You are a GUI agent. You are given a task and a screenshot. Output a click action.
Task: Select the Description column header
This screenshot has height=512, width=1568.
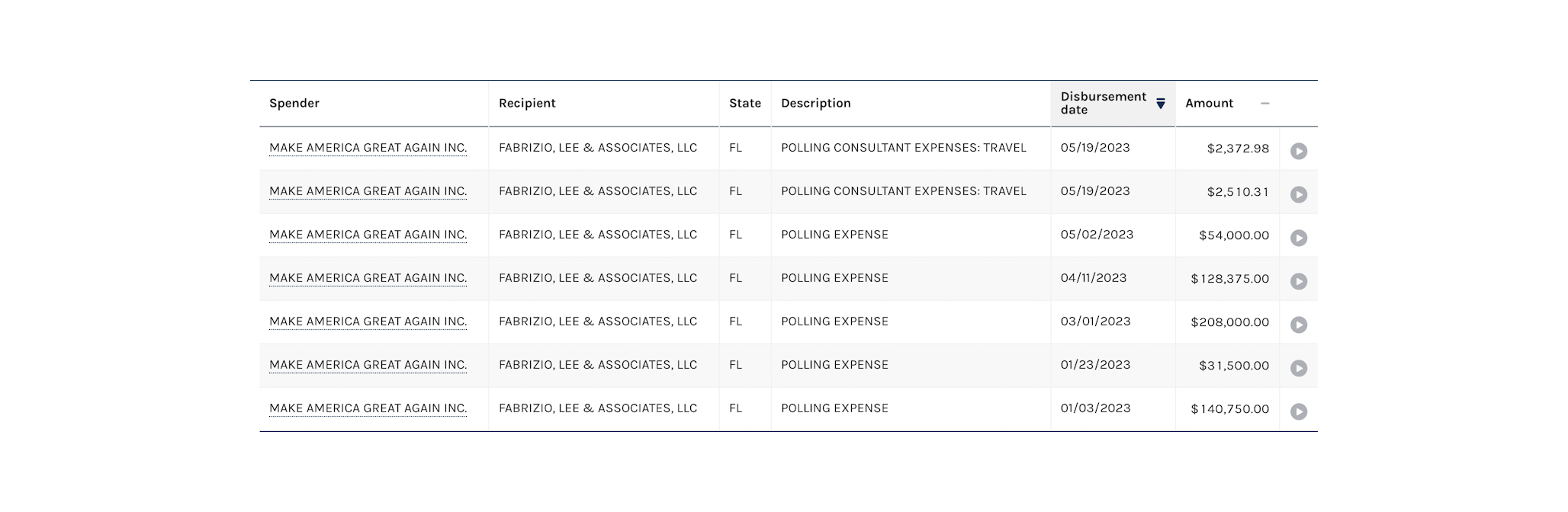[816, 104]
